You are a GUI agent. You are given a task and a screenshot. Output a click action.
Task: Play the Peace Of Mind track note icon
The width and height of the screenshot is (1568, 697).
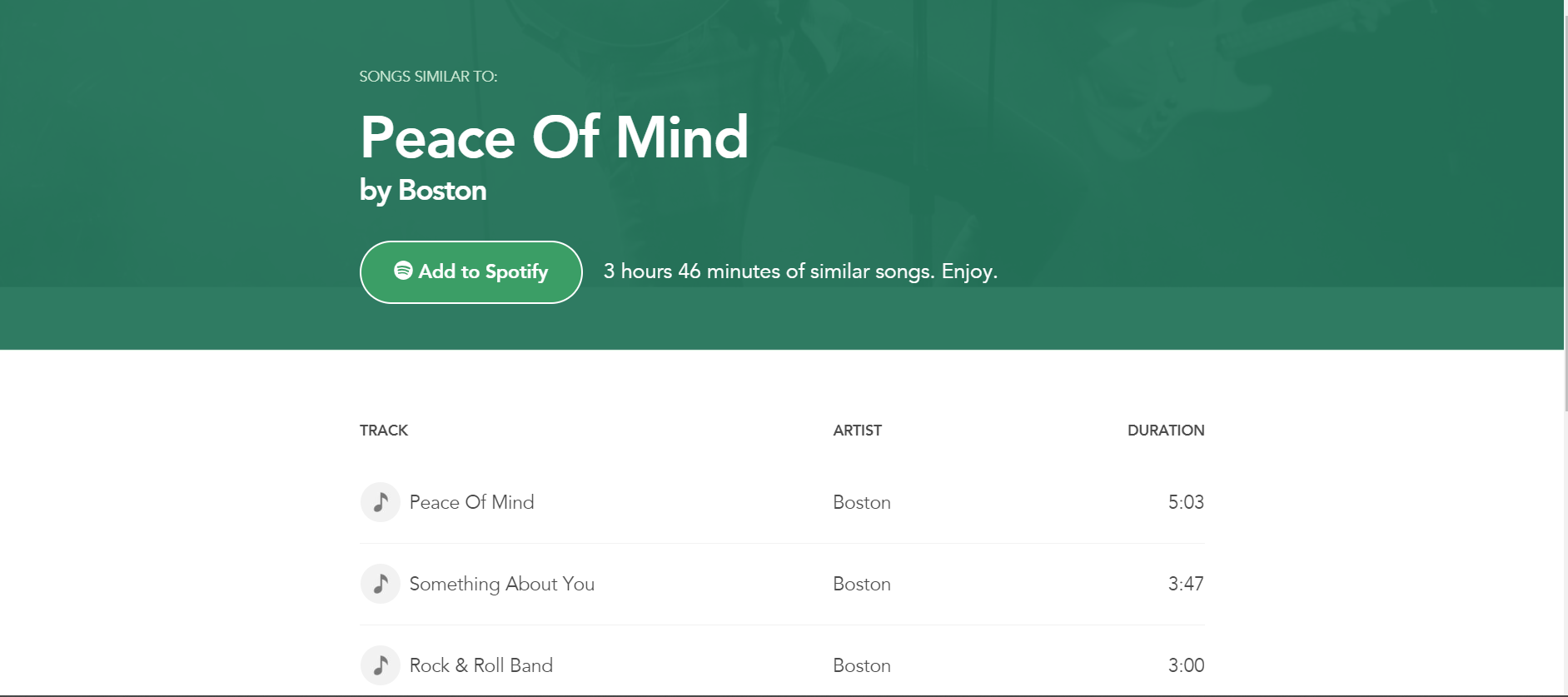click(x=381, y=502)
